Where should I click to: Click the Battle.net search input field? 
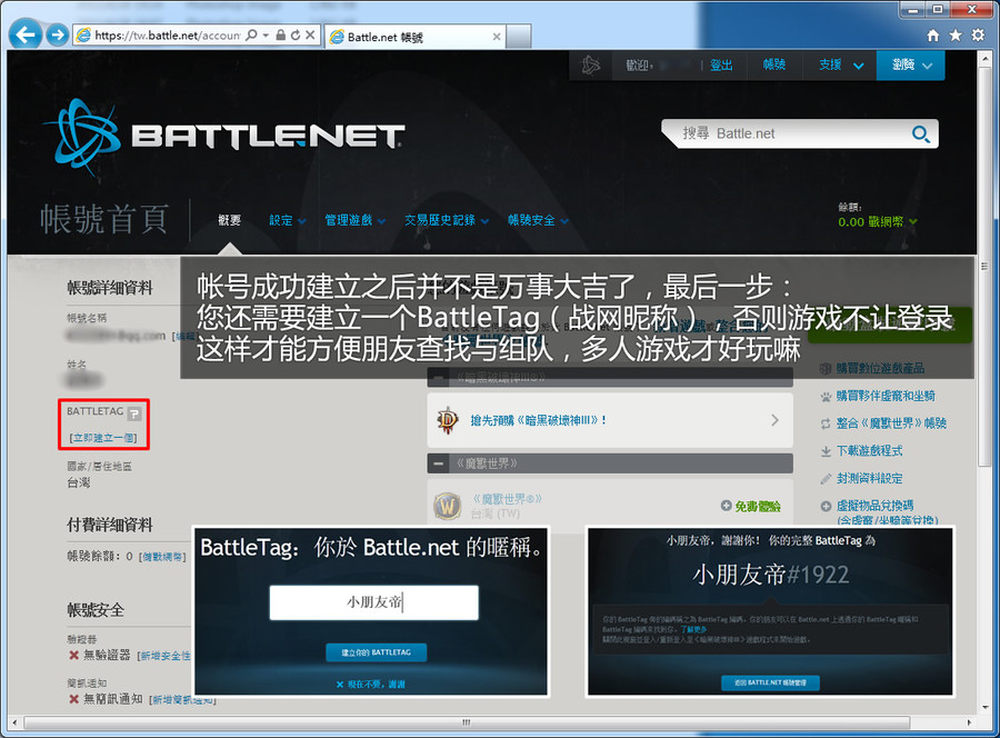(x=785, y=134)
